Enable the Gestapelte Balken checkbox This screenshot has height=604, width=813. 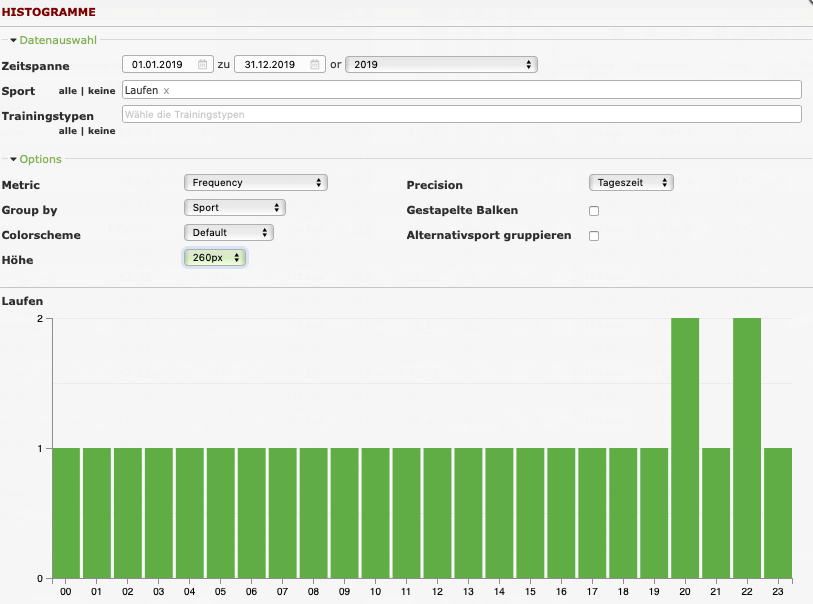(x=594, y=211)
